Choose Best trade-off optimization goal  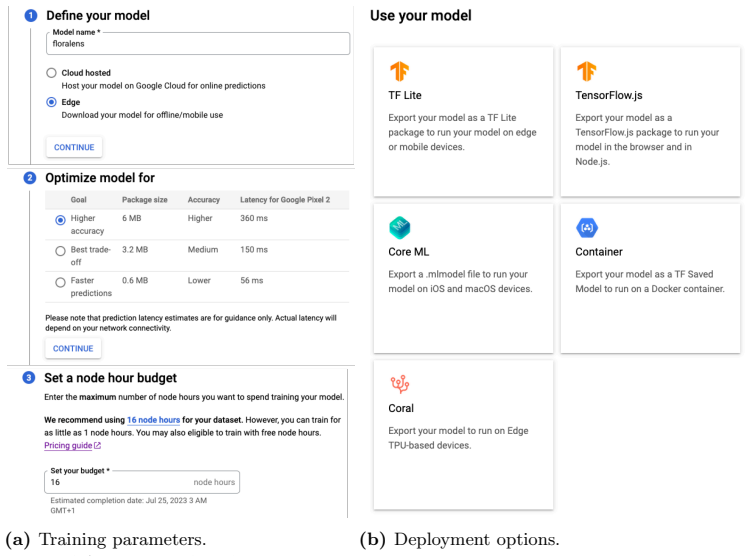(60, 251)
